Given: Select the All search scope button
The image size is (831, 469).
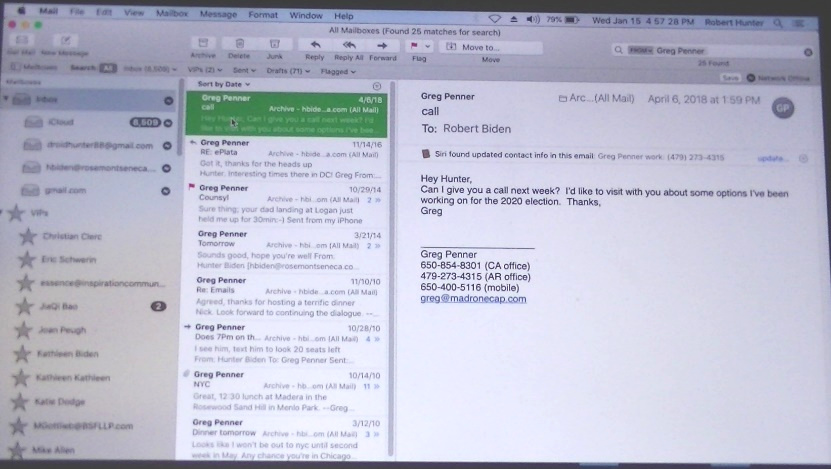Looking at the screenshot, I should click(x=108, y=68).
